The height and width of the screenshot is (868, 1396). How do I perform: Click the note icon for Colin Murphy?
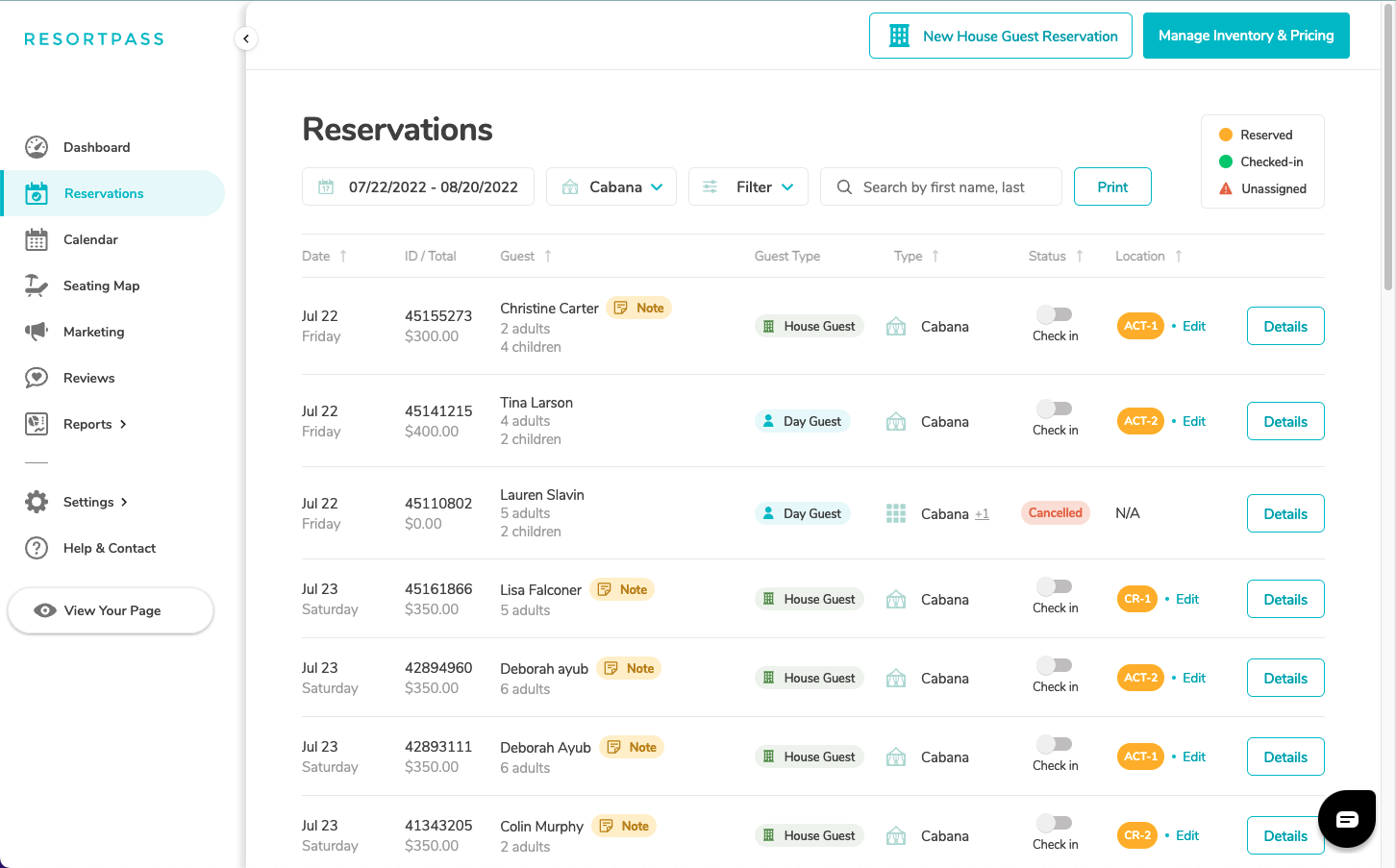click(x=607, y=826)
